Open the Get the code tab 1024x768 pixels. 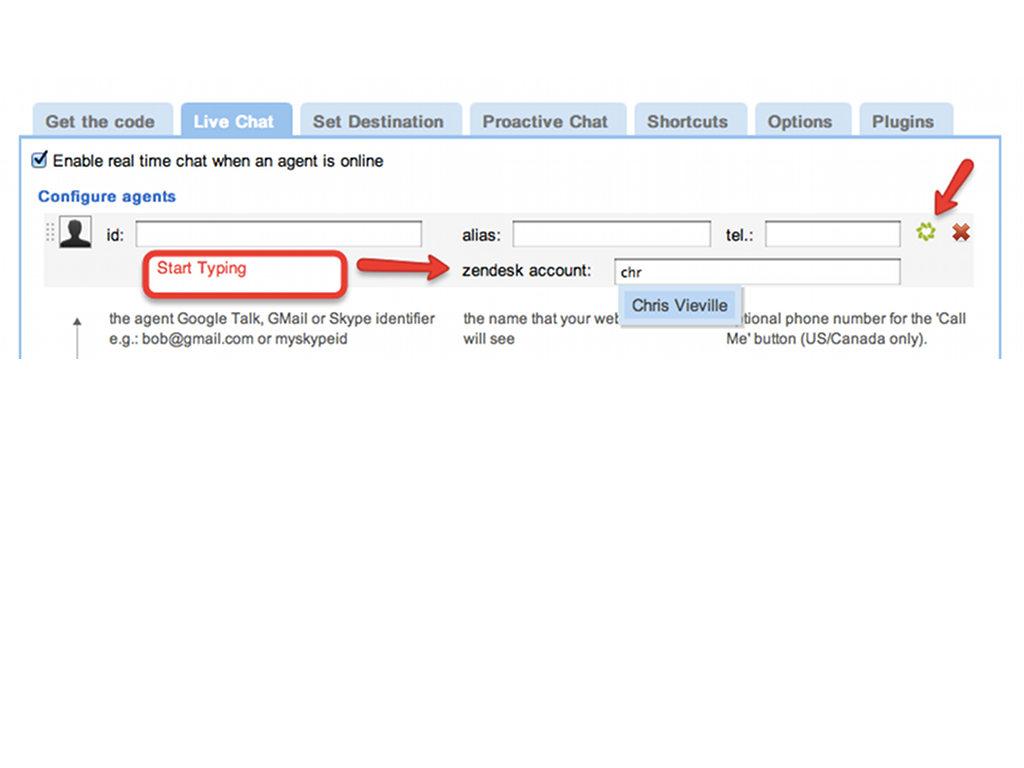click(100, 122)
